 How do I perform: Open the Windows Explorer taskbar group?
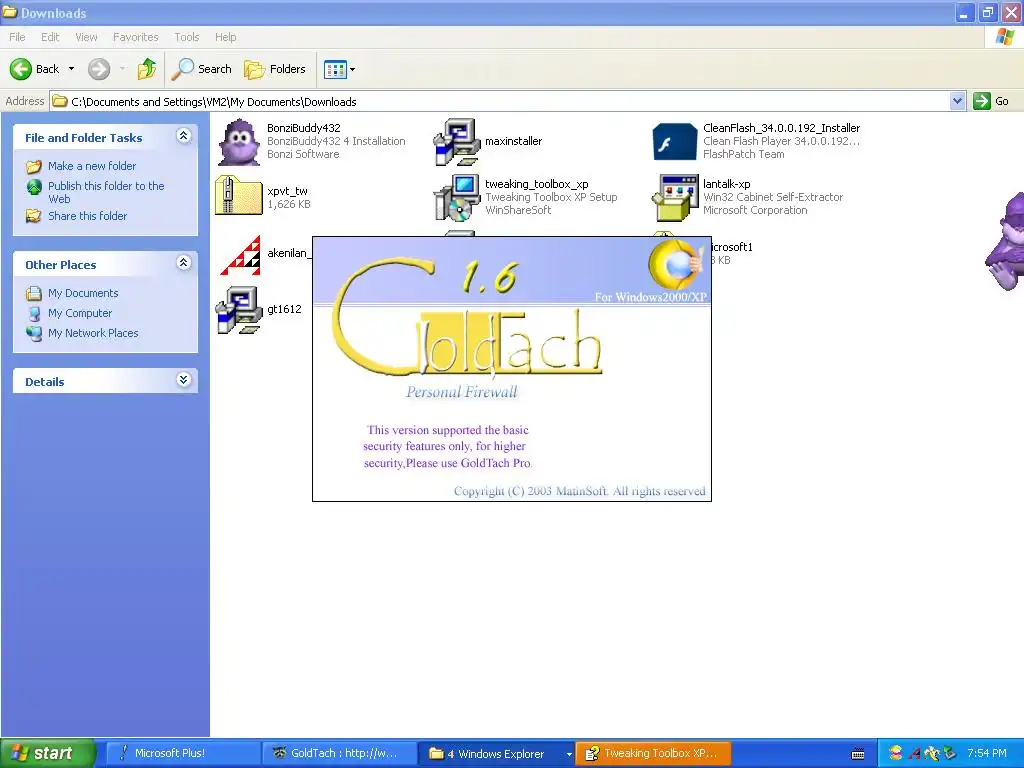tap(496, 753)
